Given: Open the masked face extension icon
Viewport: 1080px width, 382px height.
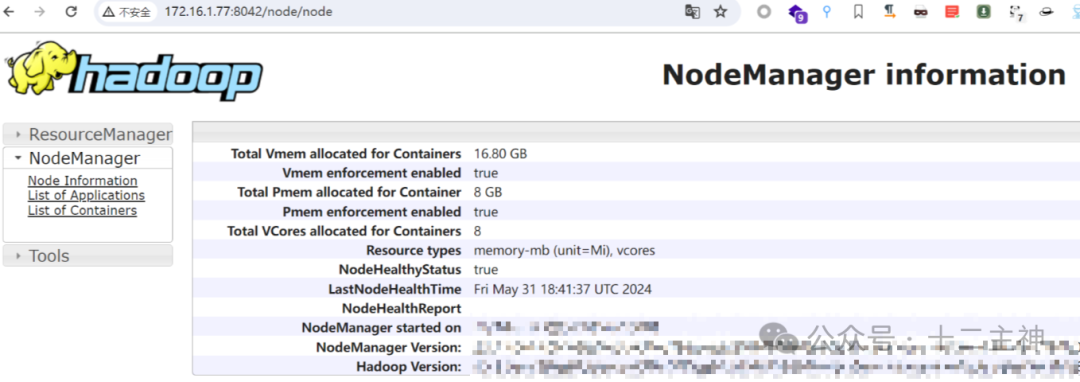Looking at the screenshot, I should (x=921, y=12).
